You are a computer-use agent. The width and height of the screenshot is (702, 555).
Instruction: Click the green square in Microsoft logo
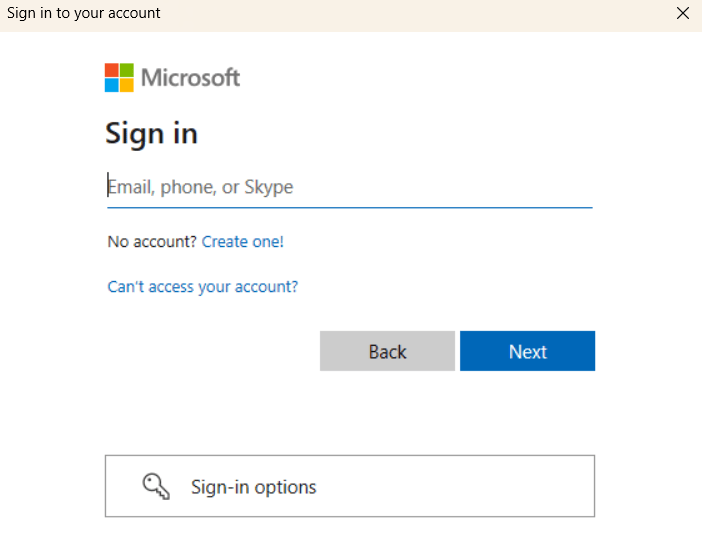click(x=127, y=71)
